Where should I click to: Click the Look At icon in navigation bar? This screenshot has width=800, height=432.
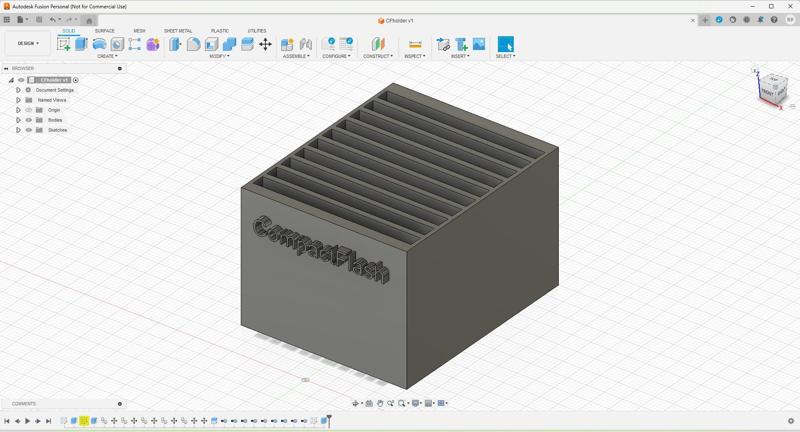tap(369, 403)
